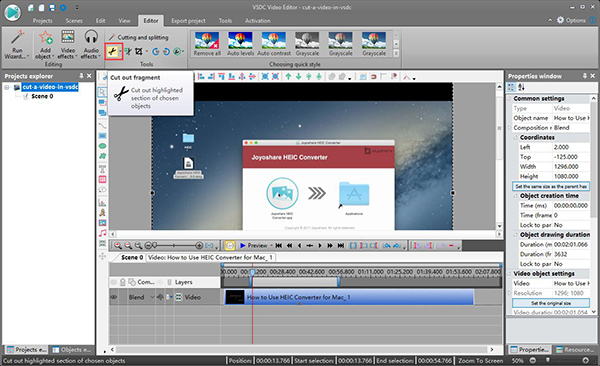
Task: Click the Cut out fragment scissors tool
Action: [x=112, y=51]
